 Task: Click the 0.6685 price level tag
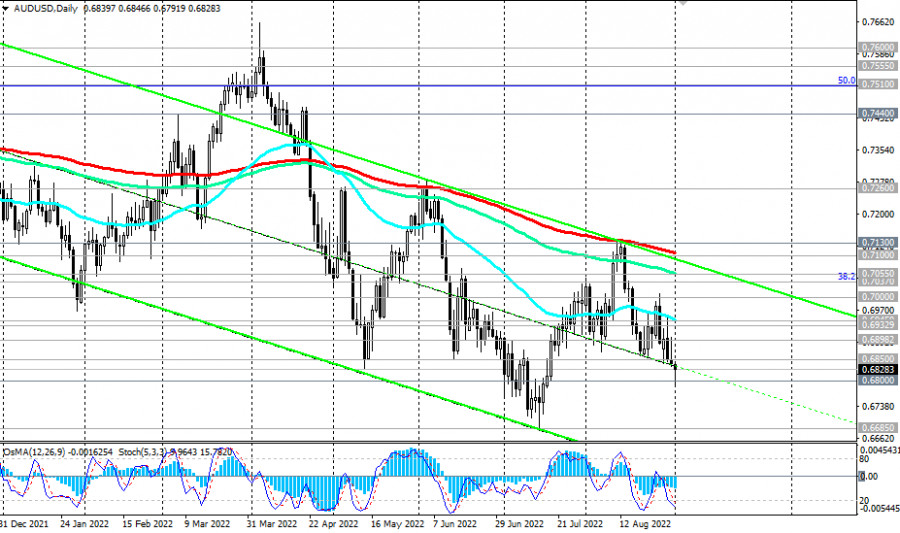(876, 427)
